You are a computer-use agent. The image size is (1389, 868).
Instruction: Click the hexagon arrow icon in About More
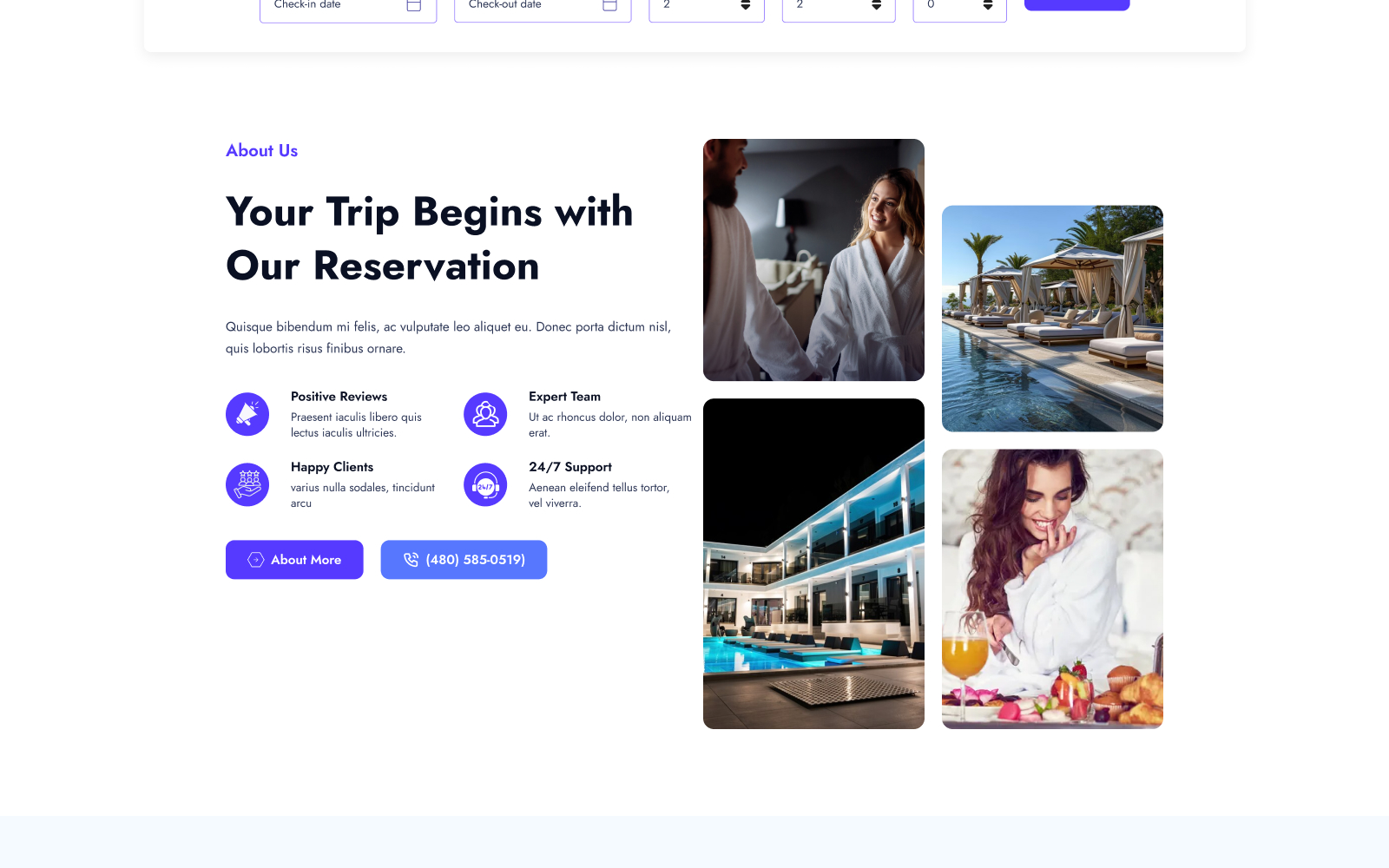[x=256, y=560]
